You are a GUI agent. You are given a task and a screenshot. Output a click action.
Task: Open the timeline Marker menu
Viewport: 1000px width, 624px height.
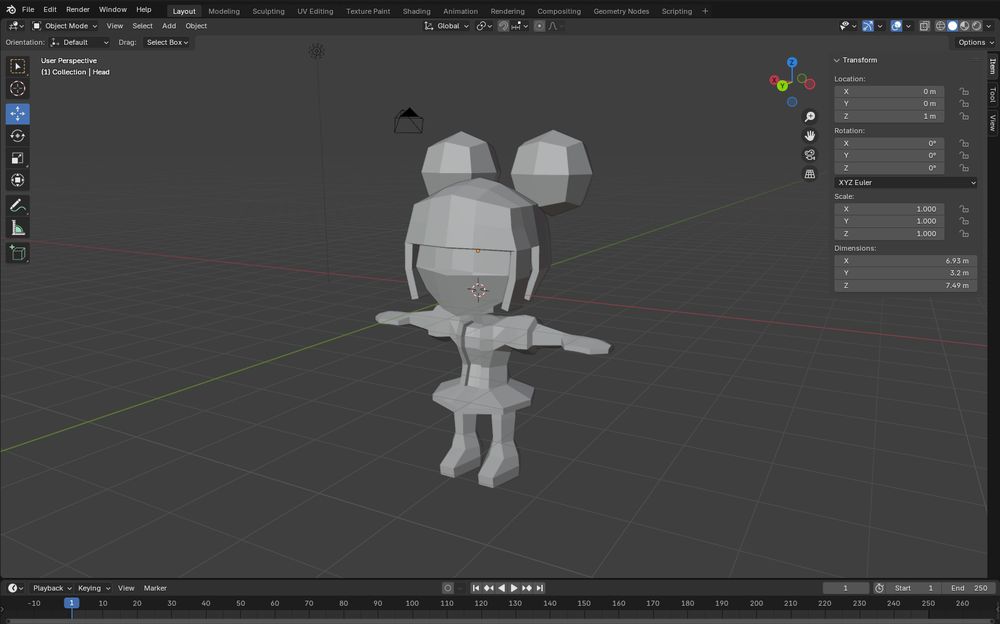point(155,588)
